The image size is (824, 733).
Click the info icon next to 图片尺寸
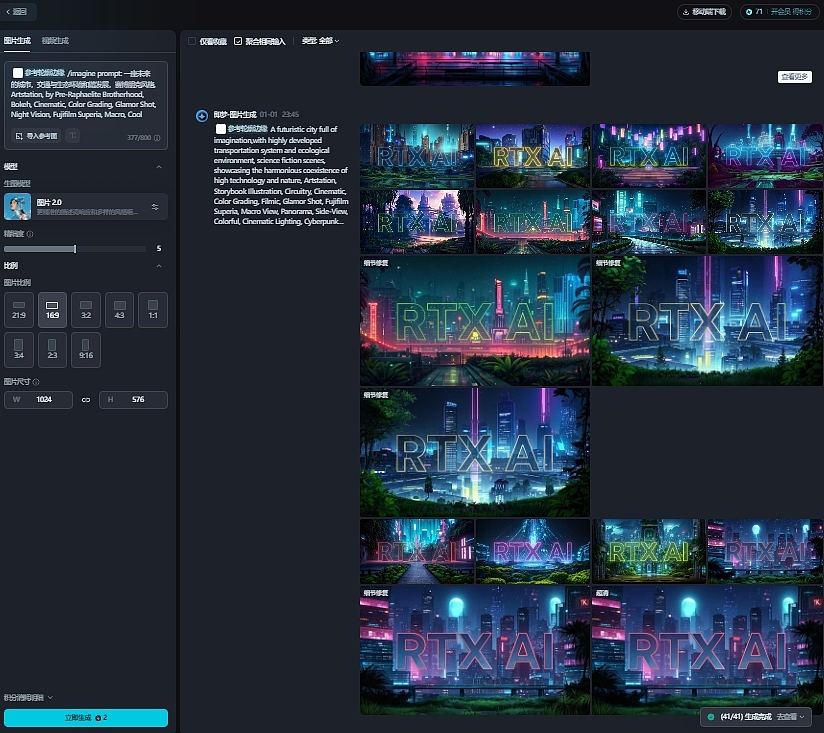click(x=36, y=382)
